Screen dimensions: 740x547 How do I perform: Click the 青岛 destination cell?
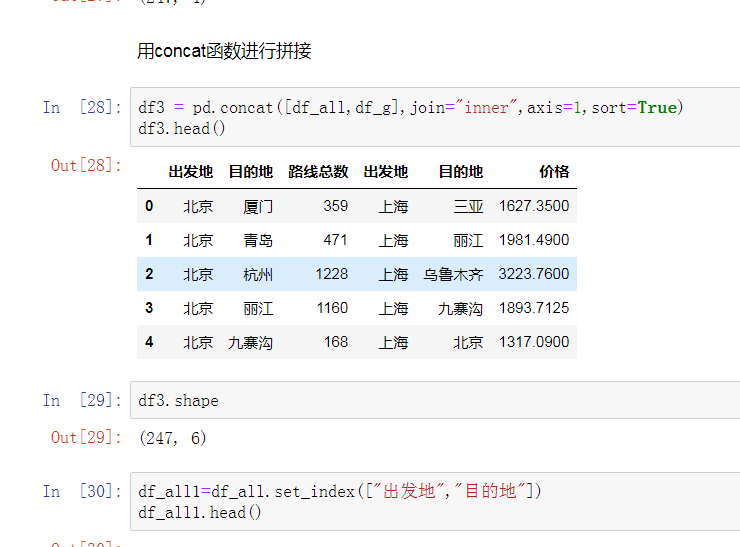coord(258,240)
